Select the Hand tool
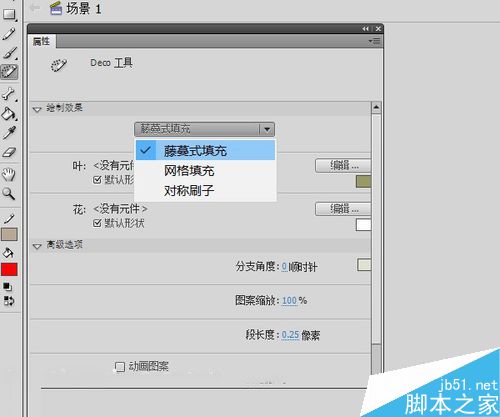 click(x=9, y=174)
